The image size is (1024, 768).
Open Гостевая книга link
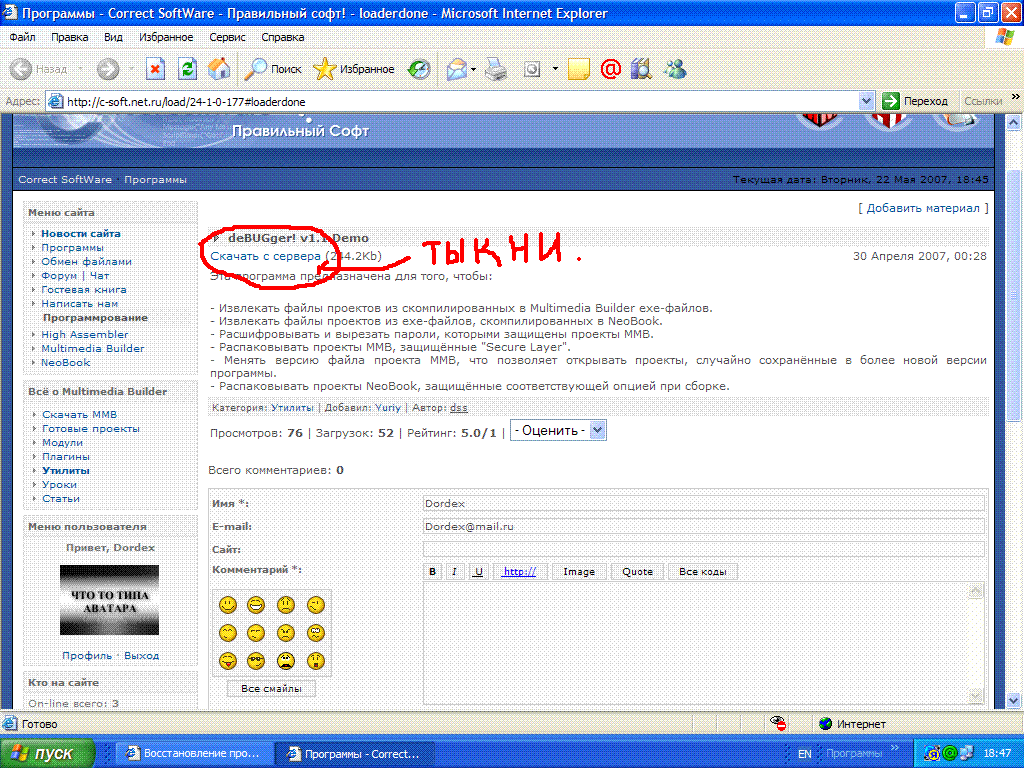[84, 289]
